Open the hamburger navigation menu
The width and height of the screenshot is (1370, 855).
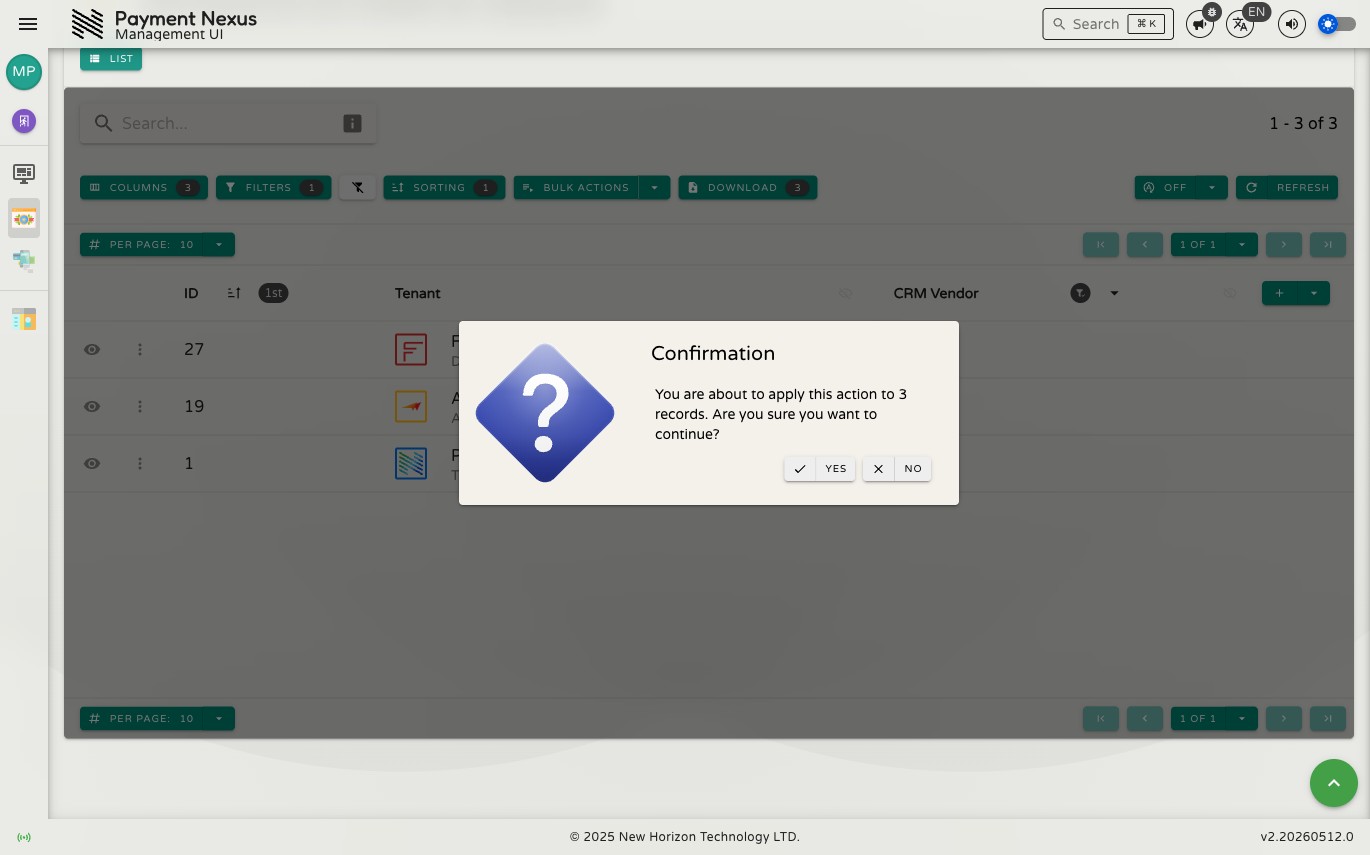point(28,24)
